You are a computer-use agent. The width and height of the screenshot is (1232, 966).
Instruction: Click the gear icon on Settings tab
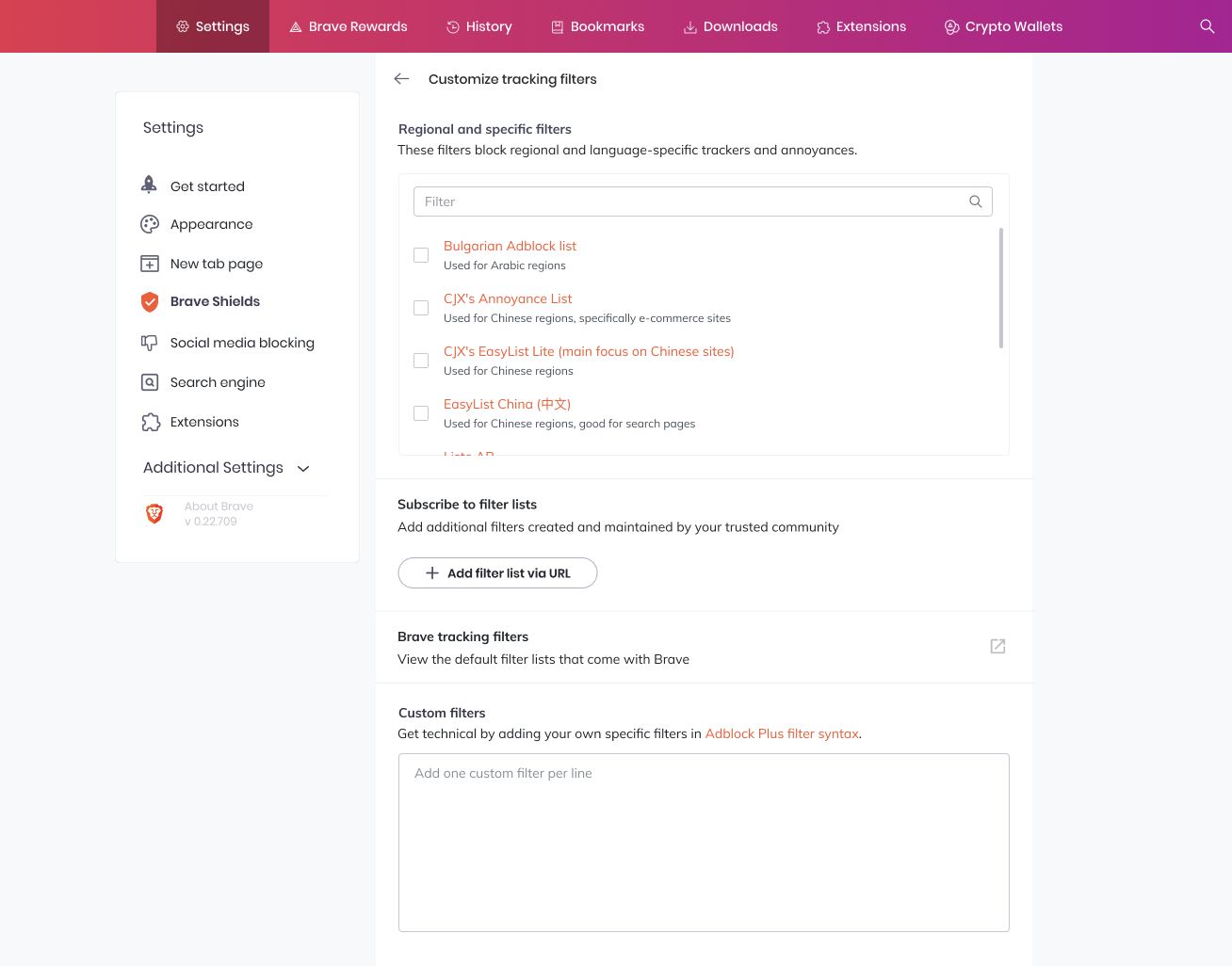183,26
